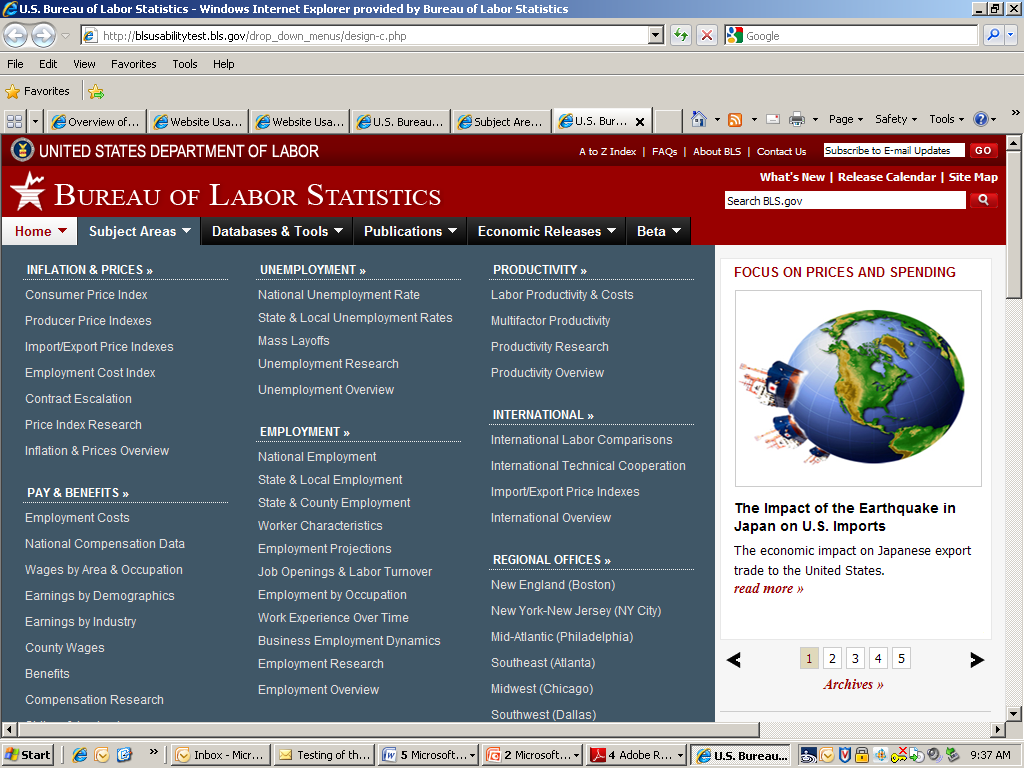Switch to the Subject Are... tab
The image size is (1024, 768).
pos(502,121)
